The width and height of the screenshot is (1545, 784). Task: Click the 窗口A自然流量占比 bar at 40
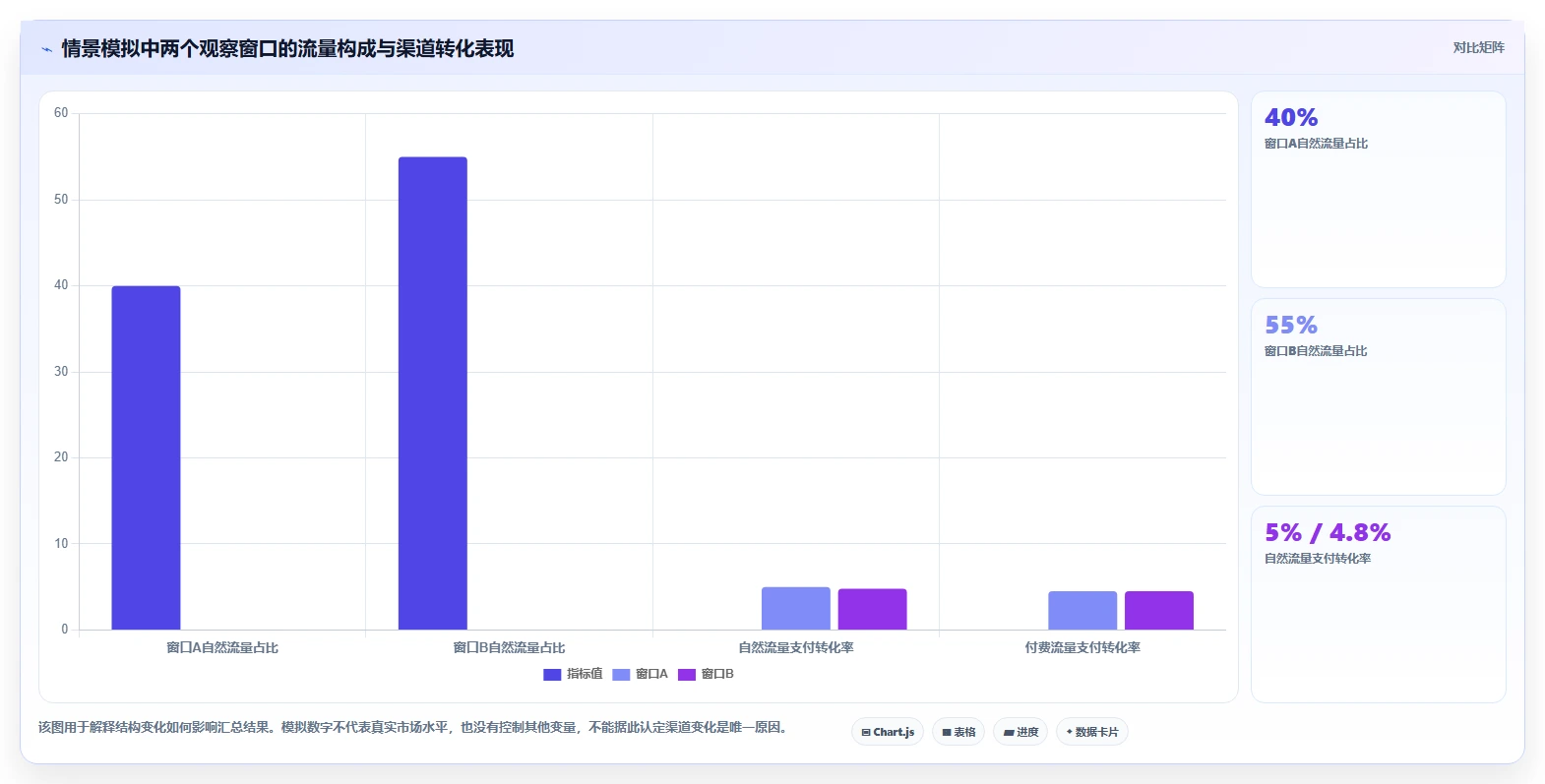(146, 457)
